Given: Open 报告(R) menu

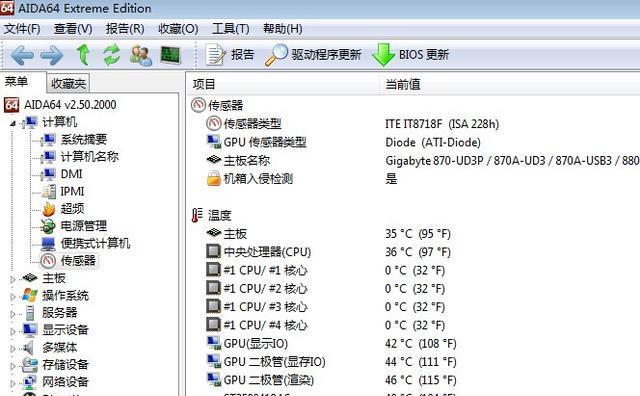Looking at the screenshot, I should click(x=125, y=29).
